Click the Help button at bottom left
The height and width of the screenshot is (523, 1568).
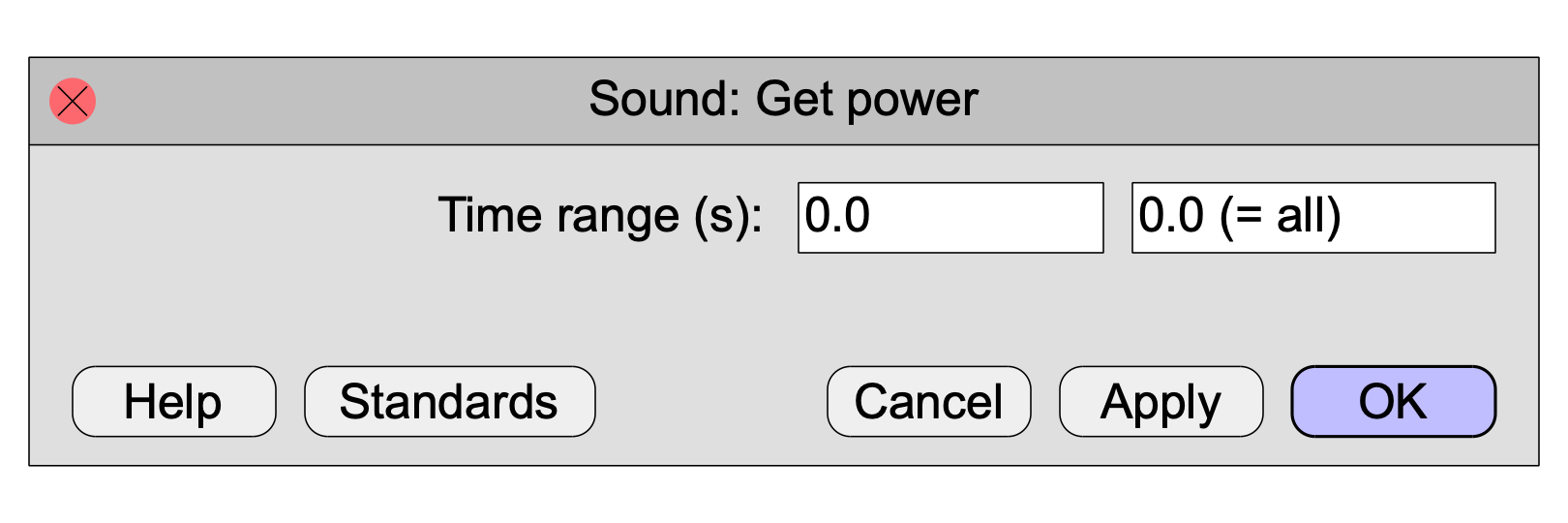[x=174, y=401]
